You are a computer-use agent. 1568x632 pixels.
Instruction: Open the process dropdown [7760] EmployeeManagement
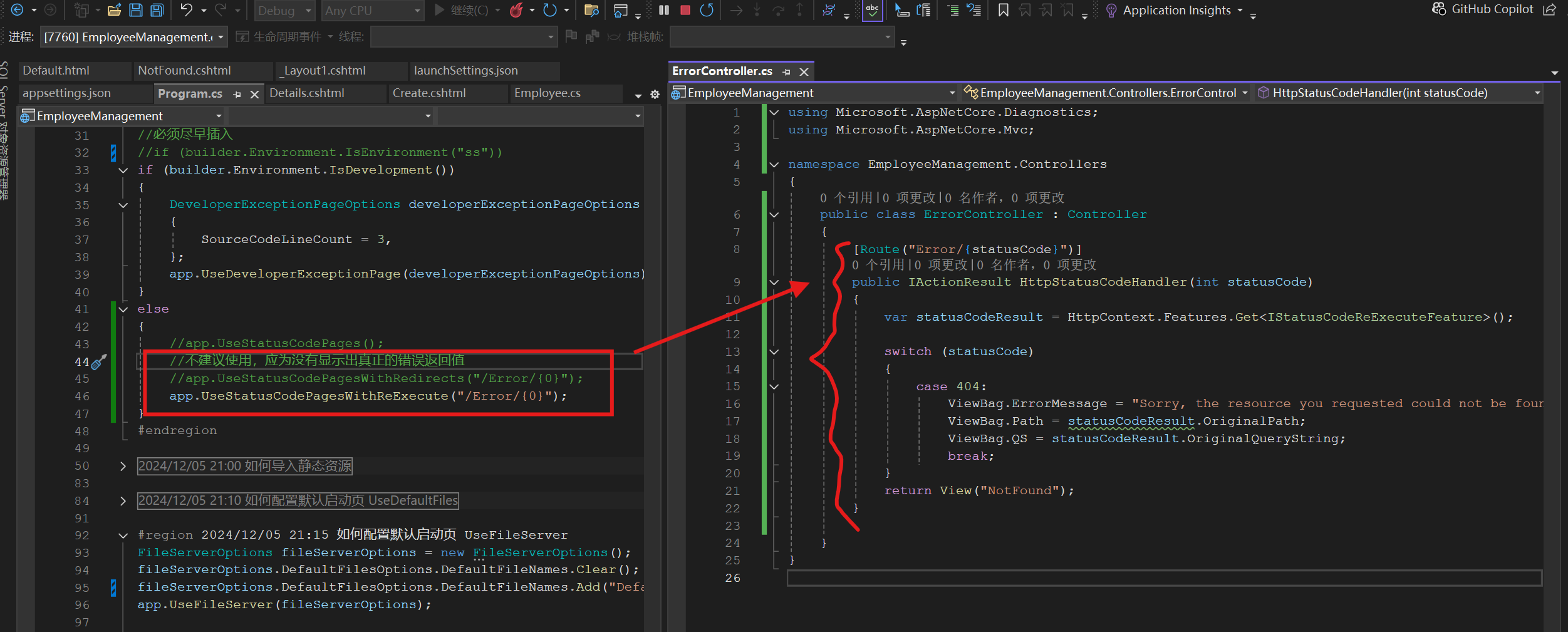(x=133, y=37)
